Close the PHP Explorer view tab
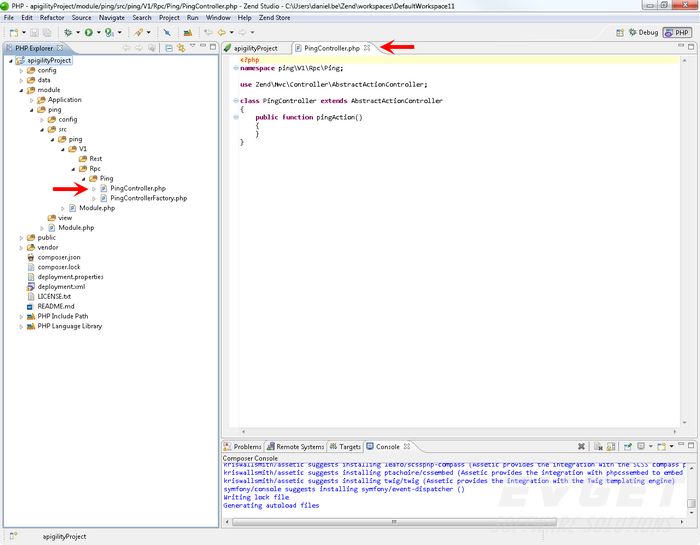 click(x=59, y=48)
